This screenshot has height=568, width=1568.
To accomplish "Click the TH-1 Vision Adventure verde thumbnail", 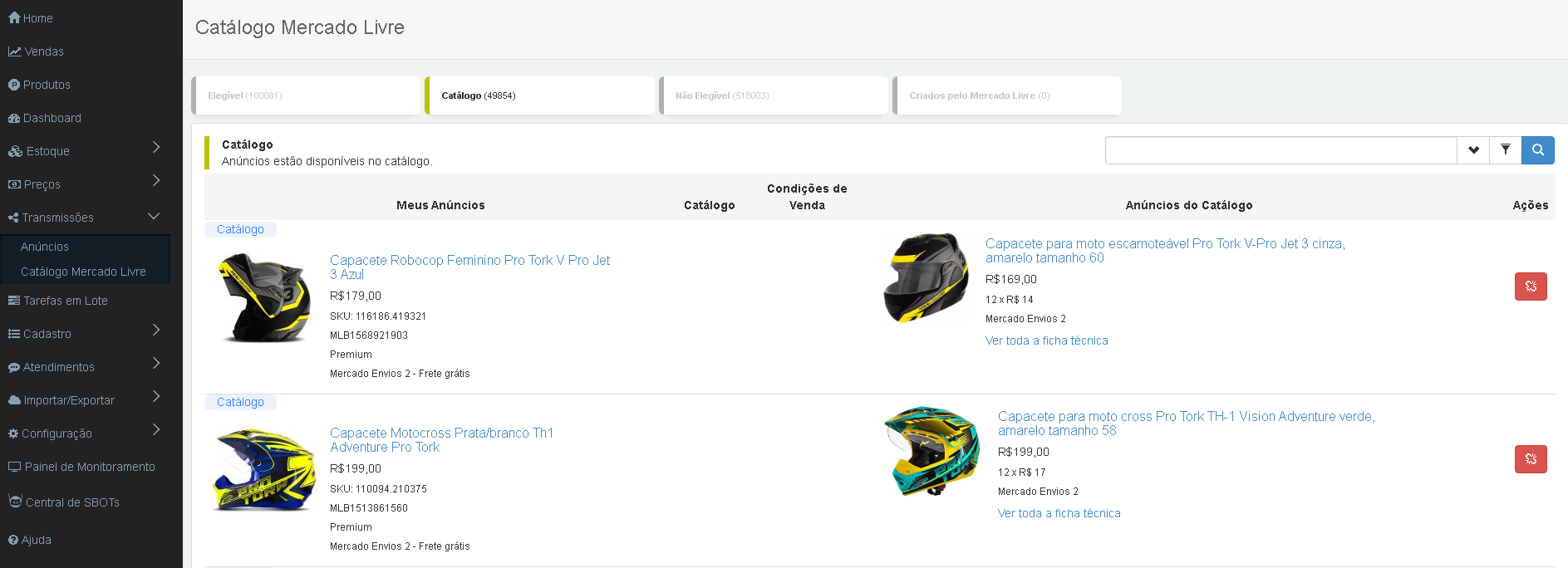I will pyautogui.click(x=931, y=451).
